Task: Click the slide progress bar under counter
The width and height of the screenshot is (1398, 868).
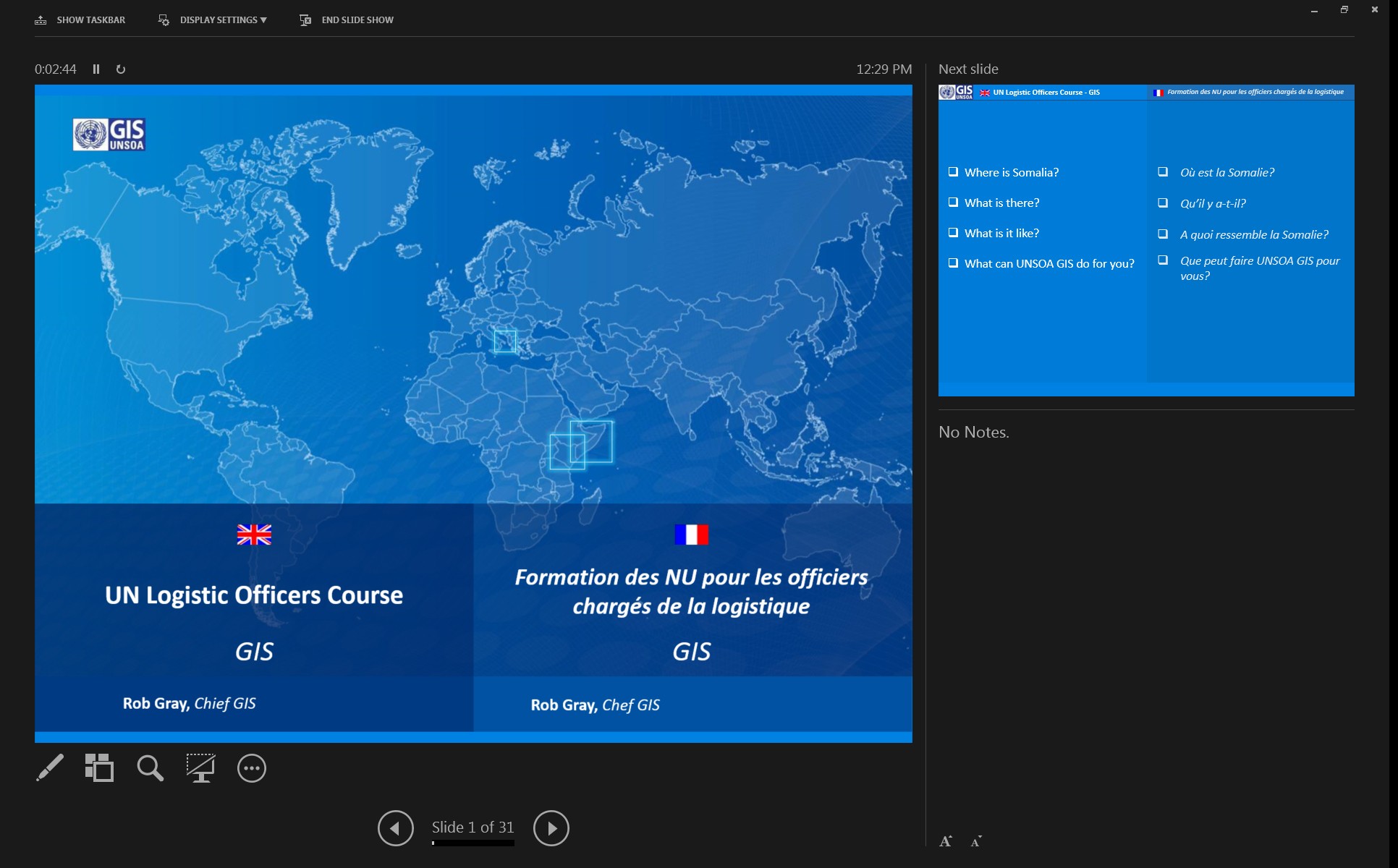Action: [x=473, y=843]
